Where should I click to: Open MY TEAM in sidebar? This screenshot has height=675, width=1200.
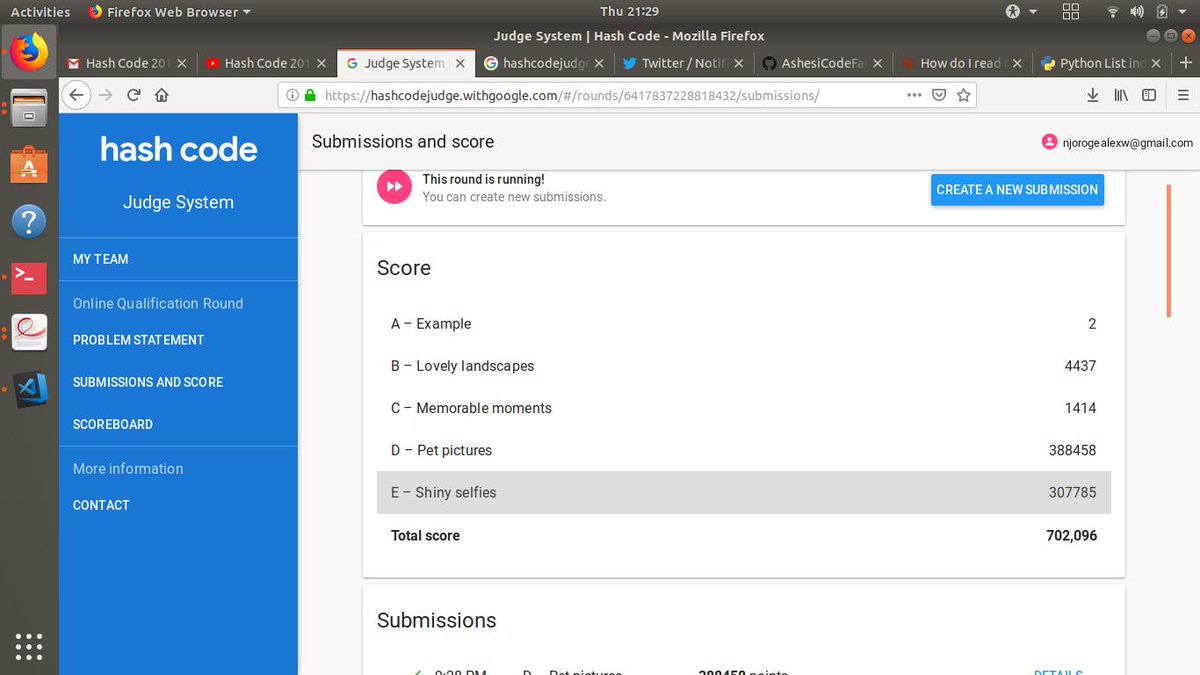click(100, 259)
